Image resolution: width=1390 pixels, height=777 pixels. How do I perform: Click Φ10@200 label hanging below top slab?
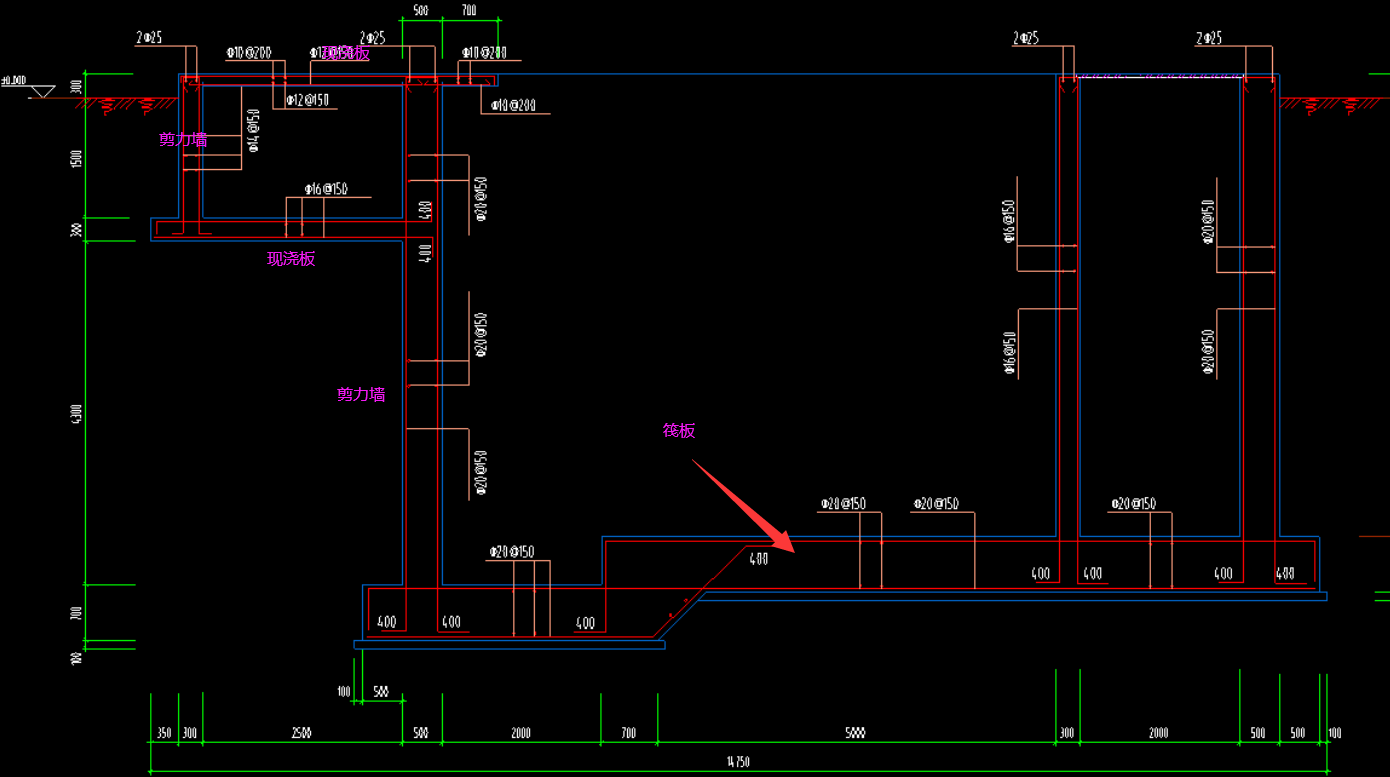click(513, 105)
